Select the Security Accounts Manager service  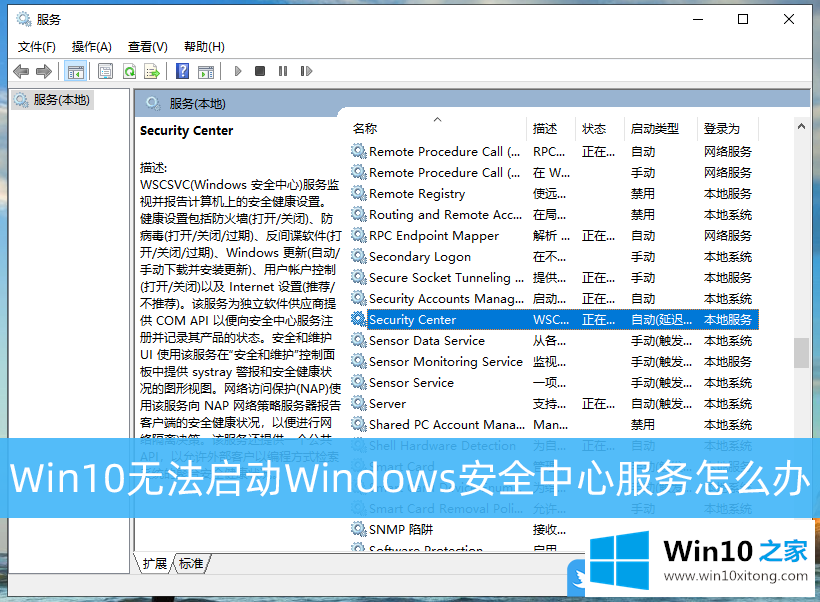tap(554, 299)
